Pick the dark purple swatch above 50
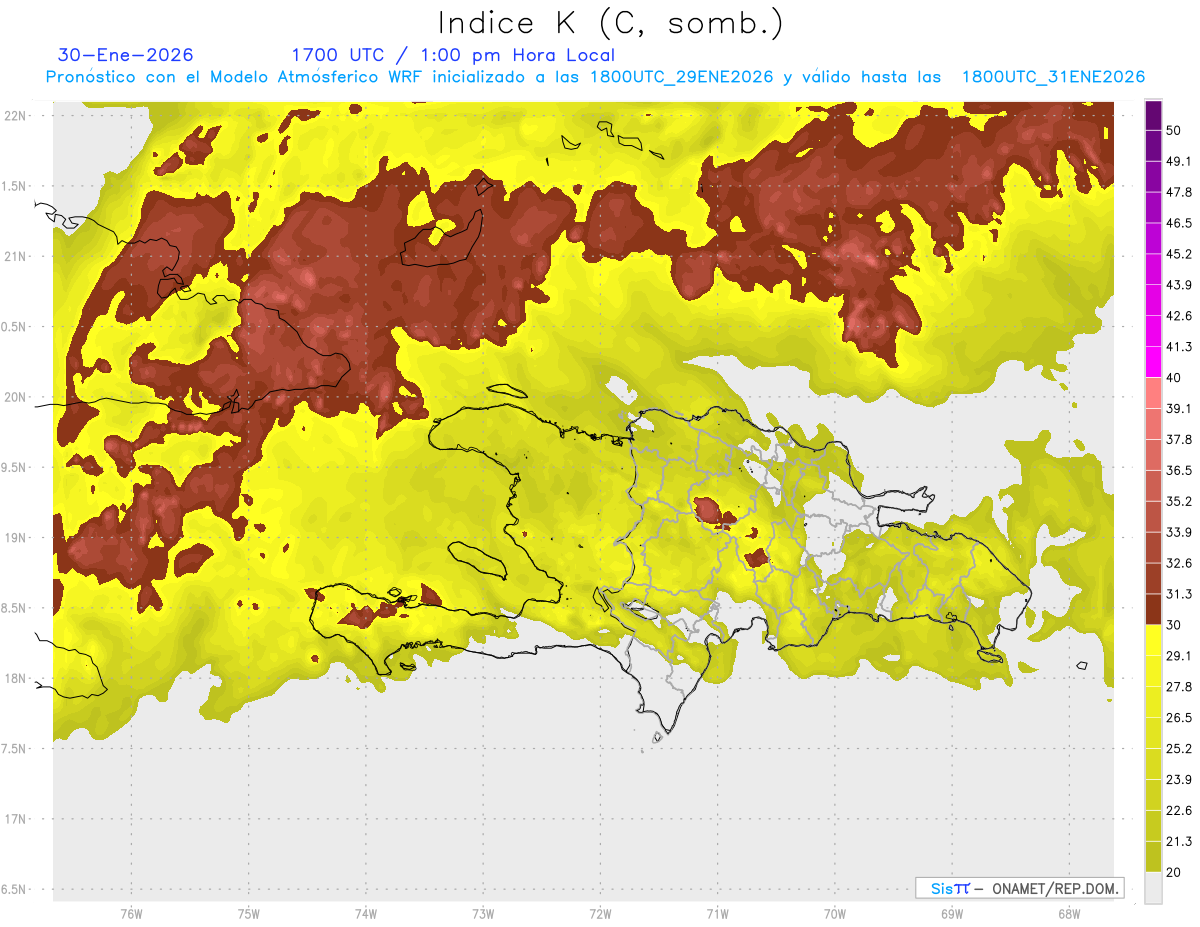The image size is (1200, 927). (x=1153, y=115)
